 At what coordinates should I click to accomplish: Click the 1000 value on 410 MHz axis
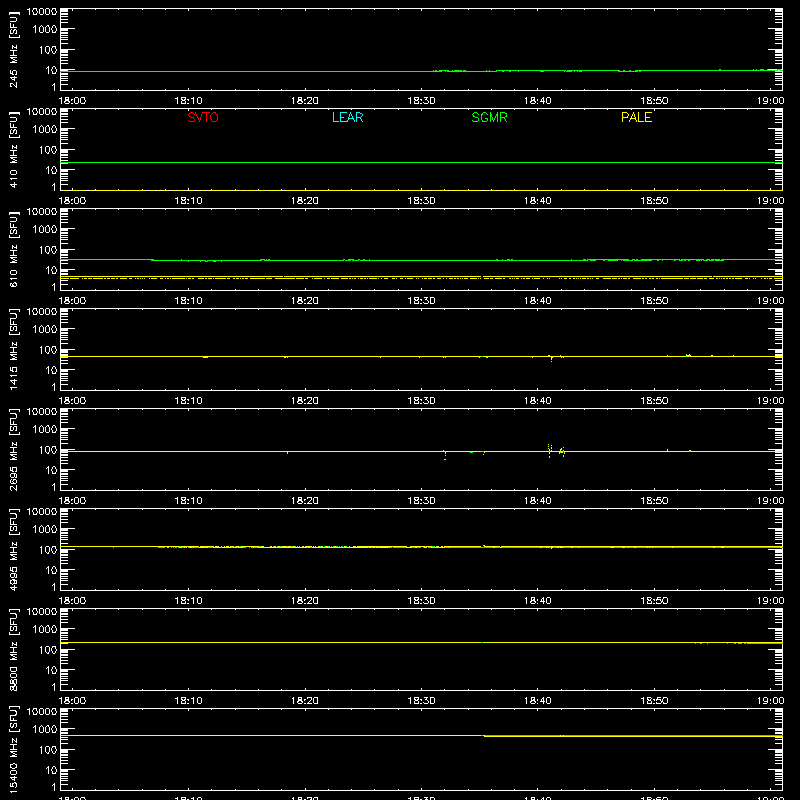(45, 130)
